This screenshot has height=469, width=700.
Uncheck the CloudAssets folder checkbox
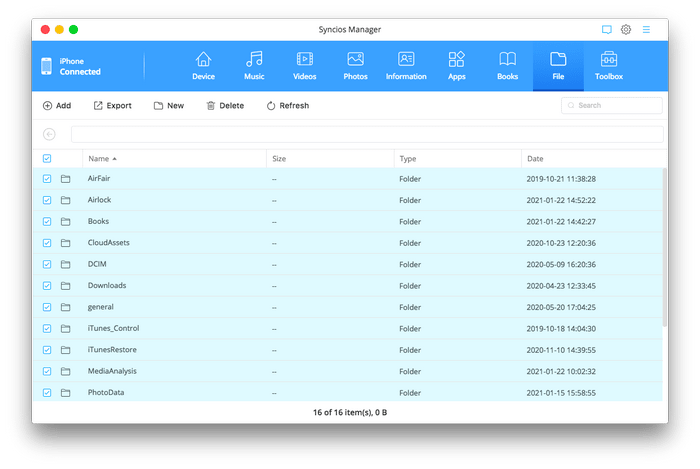pyautogui.click(x=47, y=243)
